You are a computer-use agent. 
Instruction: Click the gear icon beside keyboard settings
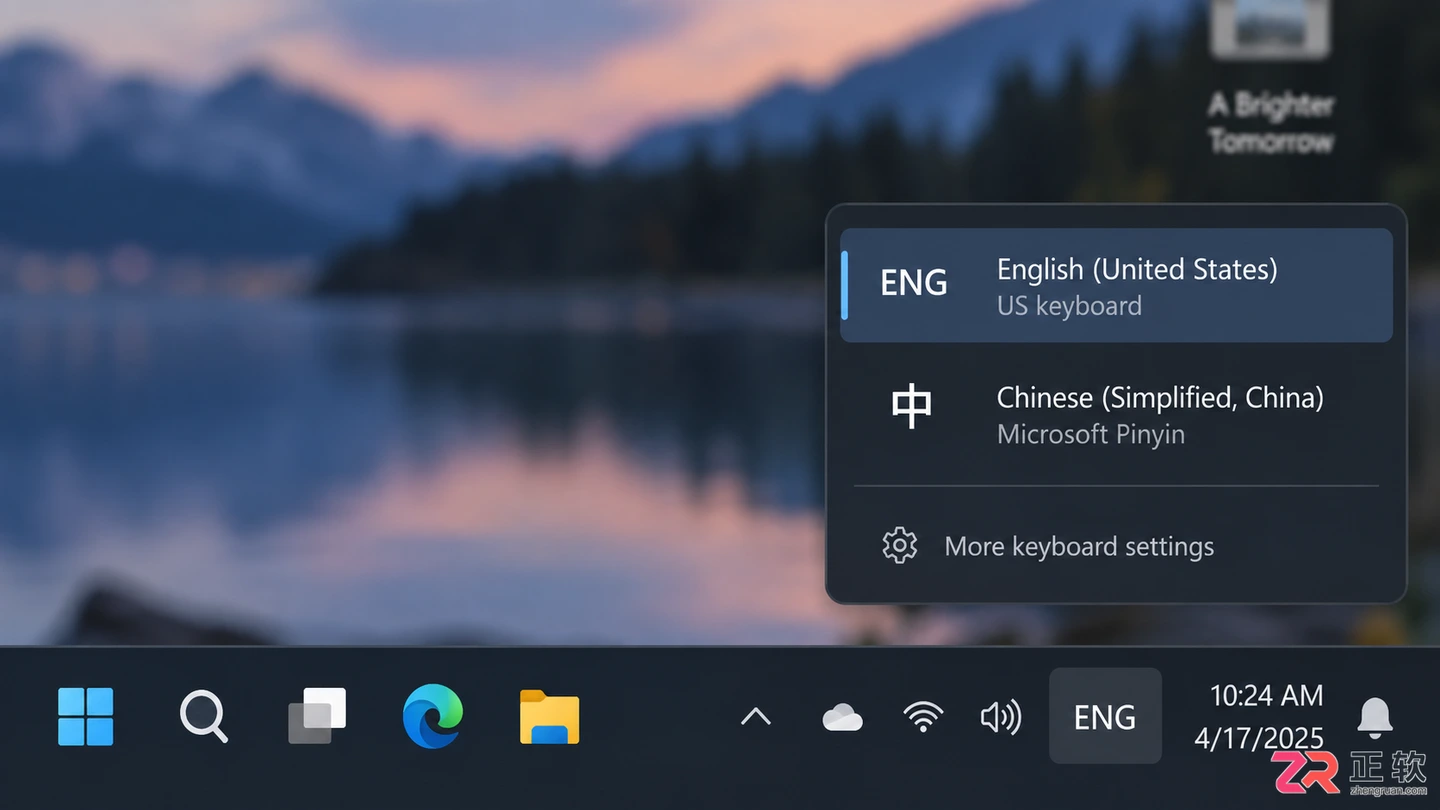coord(899,546)
